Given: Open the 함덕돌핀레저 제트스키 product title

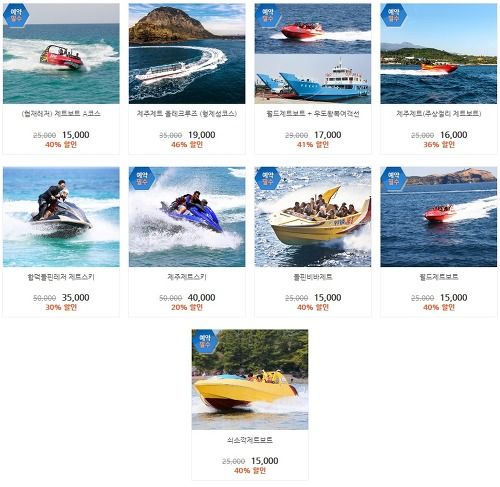Looking at the screenshot, I should pyautogui.click(x=61, y=277).
